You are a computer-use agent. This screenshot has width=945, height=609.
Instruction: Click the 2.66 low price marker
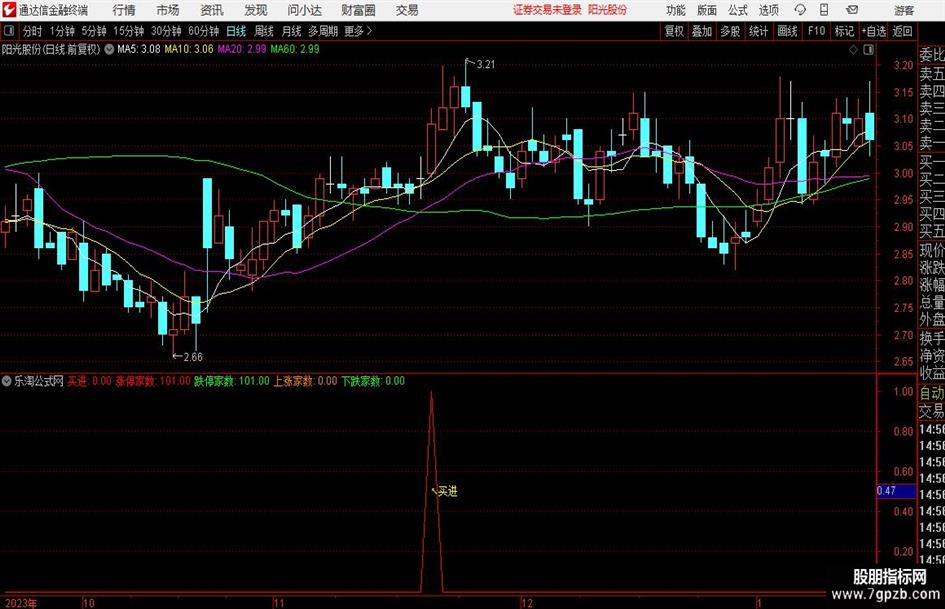click(x=193, y=357)
